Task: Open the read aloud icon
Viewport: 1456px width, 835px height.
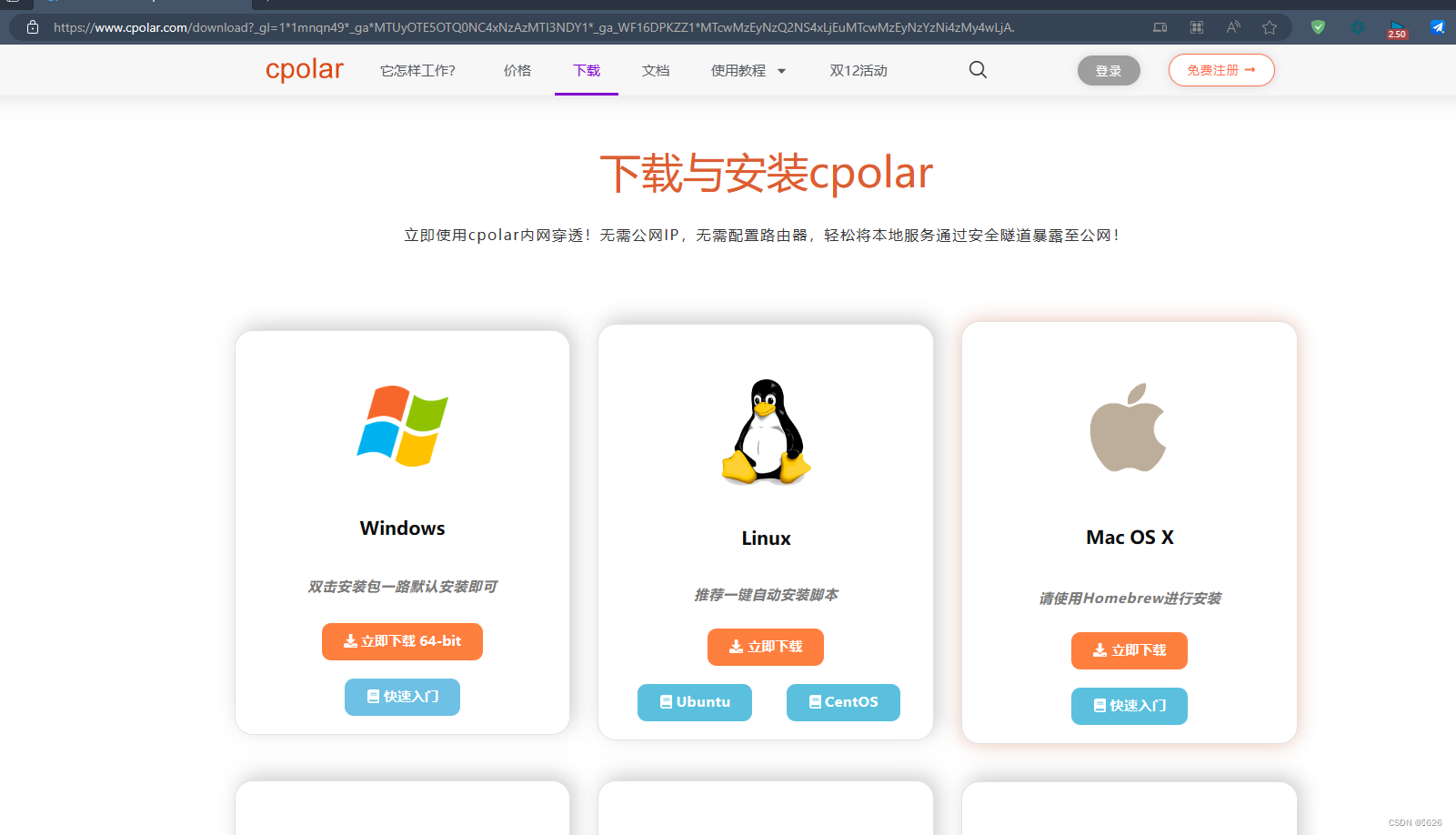Action: [1233, 27]
